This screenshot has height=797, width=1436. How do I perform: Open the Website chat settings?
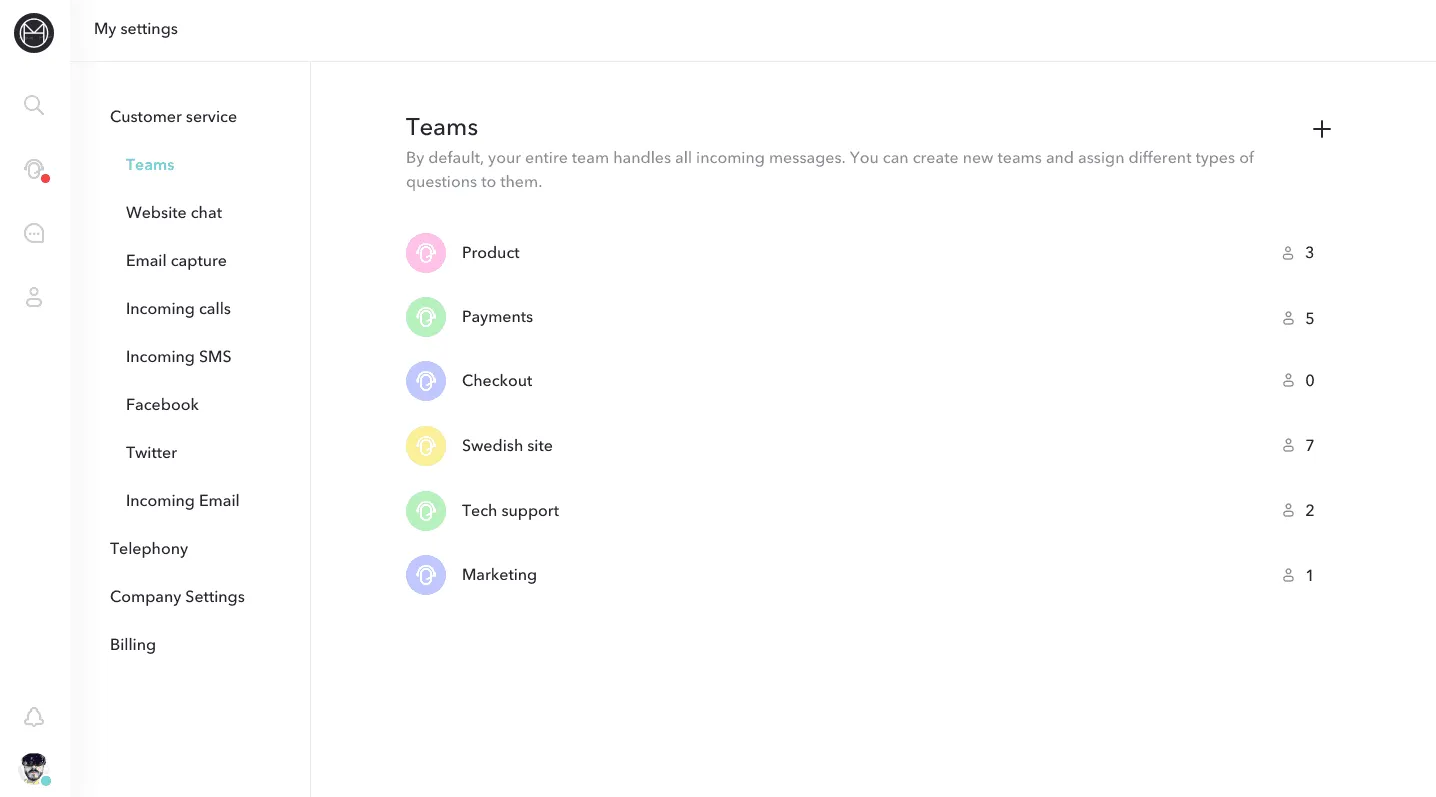point(174,213)
